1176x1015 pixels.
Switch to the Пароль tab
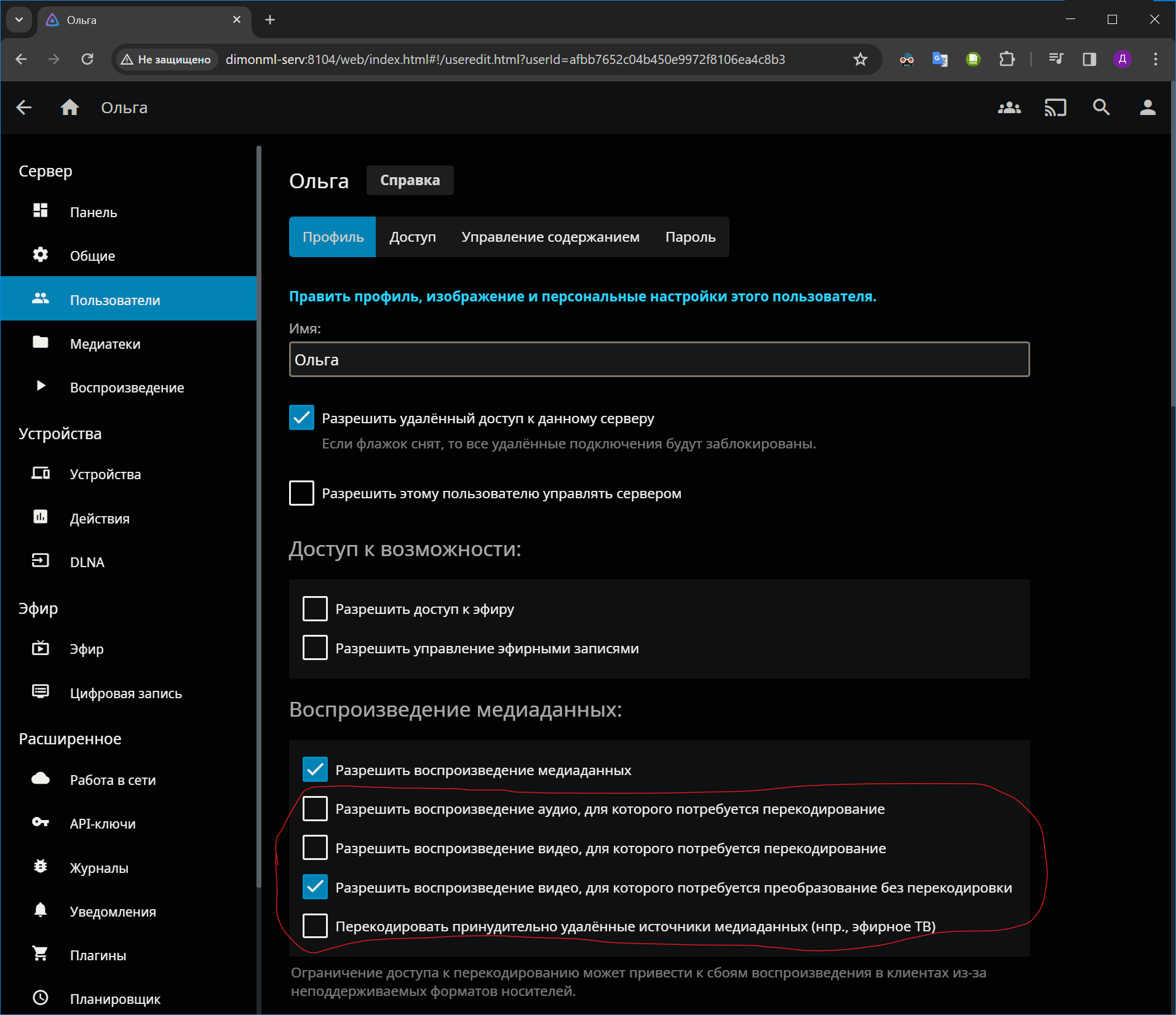tap(690, 237)
